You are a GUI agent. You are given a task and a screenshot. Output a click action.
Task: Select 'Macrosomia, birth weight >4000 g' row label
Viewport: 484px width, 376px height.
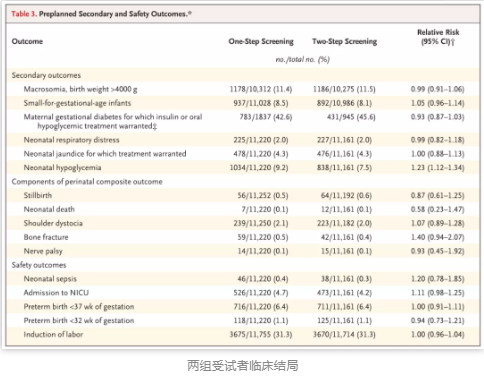(80, 89)
